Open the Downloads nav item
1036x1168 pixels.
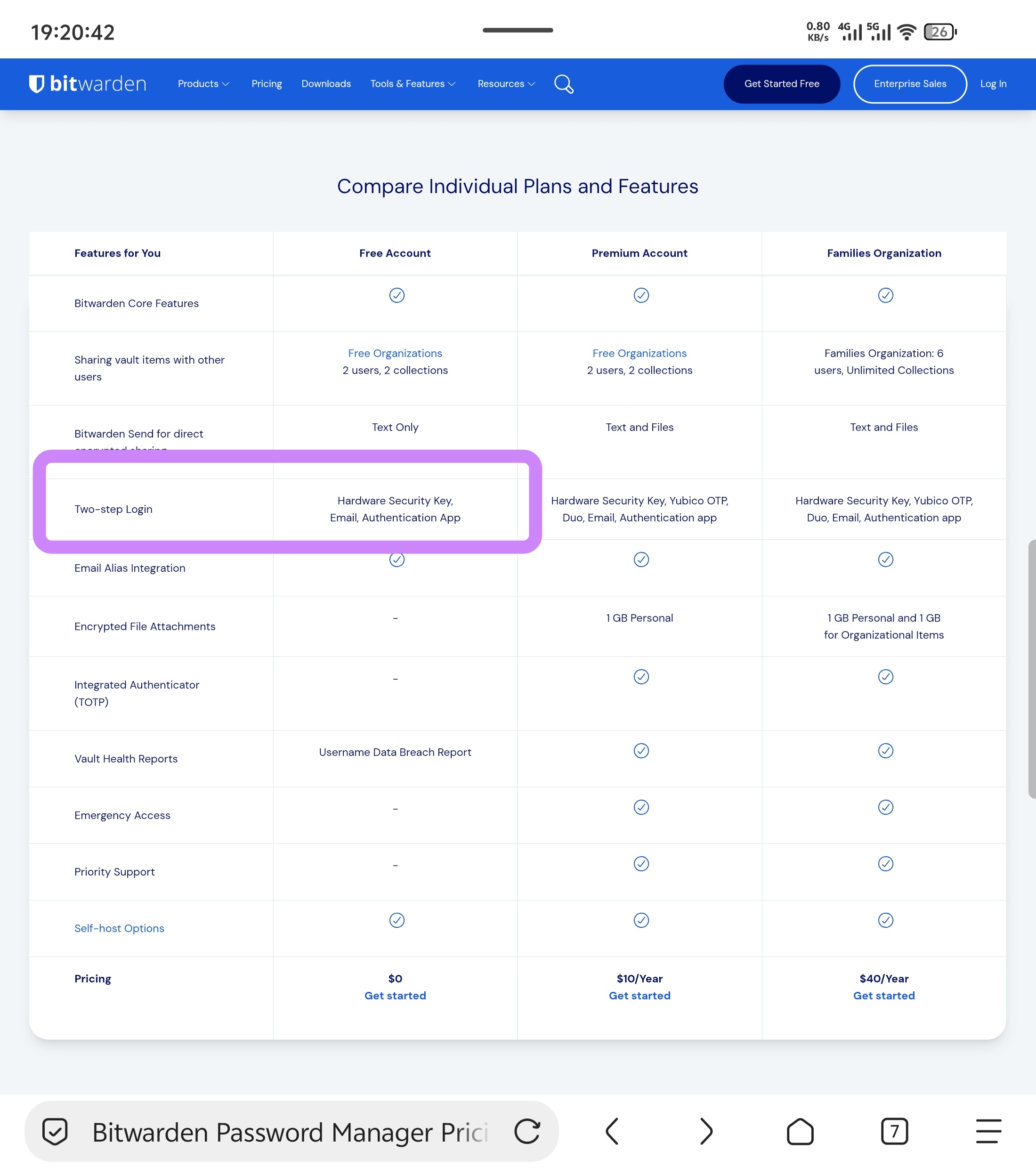[x=326, y=84]
